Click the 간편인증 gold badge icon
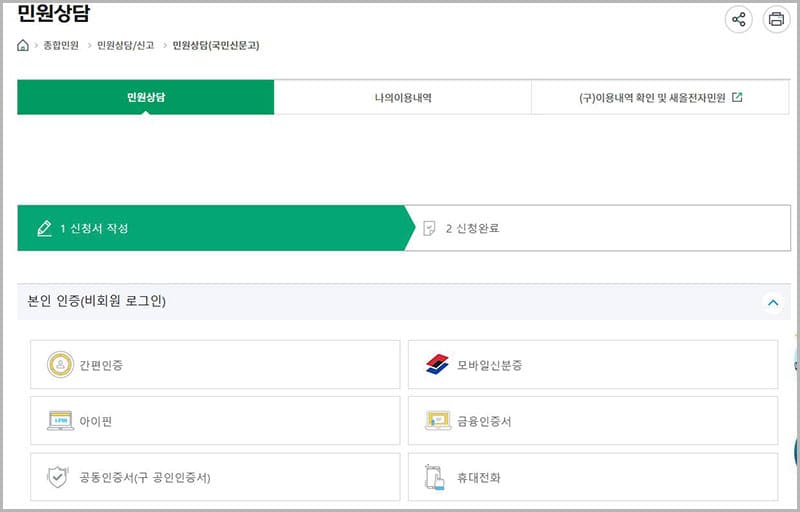 point(60,365)
